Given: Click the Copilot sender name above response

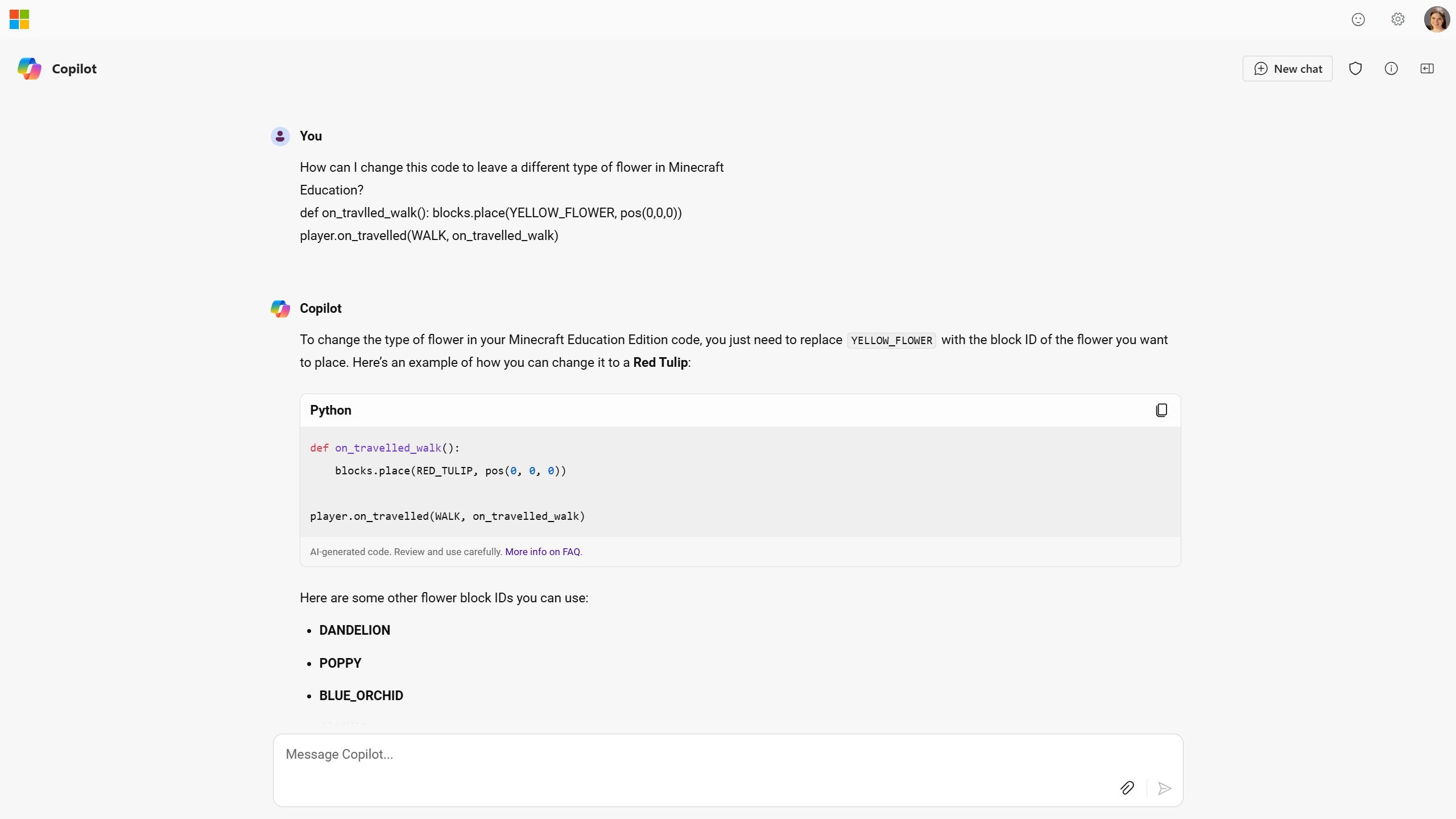Looking at the screenshot, I should pyautogui.click(x=321, y=308).
